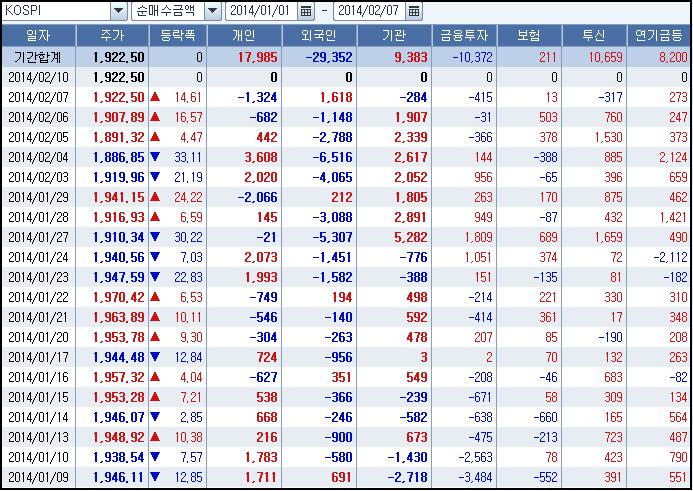
Task: Select the 2014/01/10 date cell
Action: pyautogui.click(x=38, y=458)
